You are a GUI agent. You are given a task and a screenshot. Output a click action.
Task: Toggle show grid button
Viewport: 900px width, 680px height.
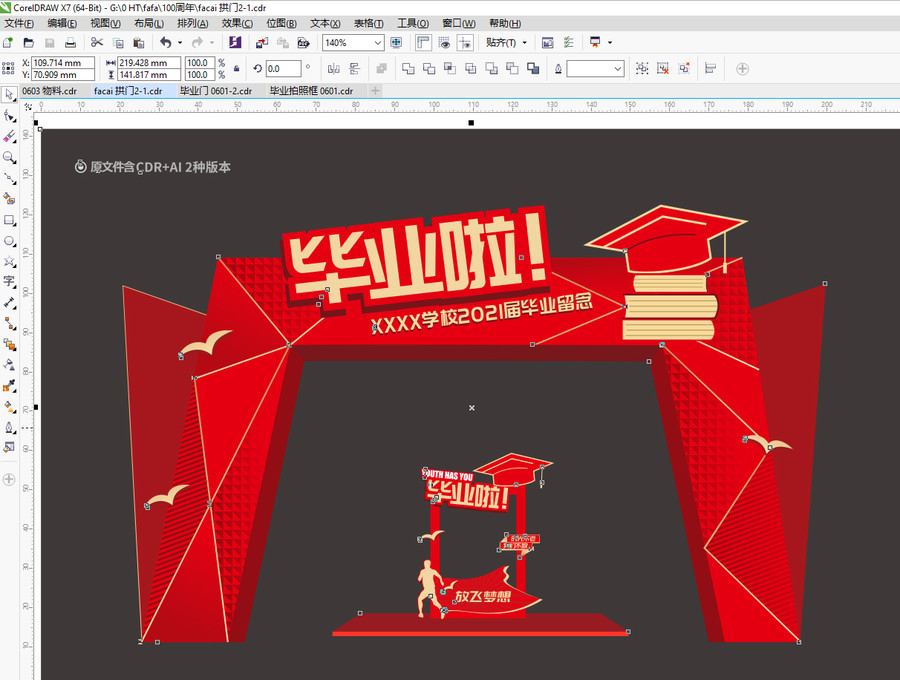pyautogui.click(x=444, y=42)
